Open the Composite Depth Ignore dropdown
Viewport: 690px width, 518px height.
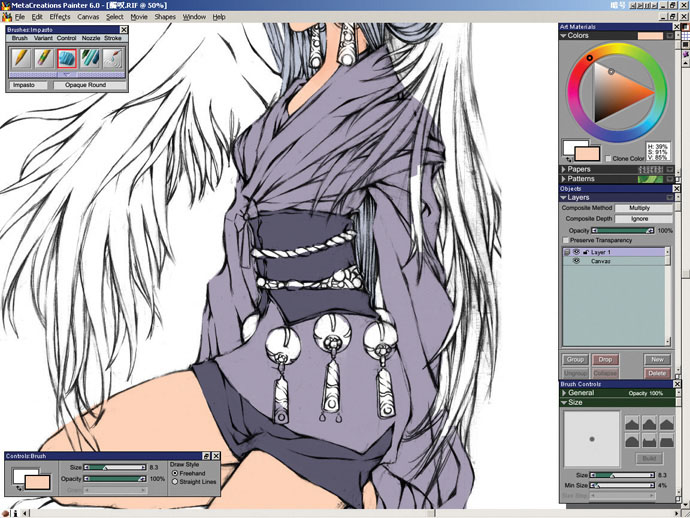pyautogui.click(x=643, y=219)
